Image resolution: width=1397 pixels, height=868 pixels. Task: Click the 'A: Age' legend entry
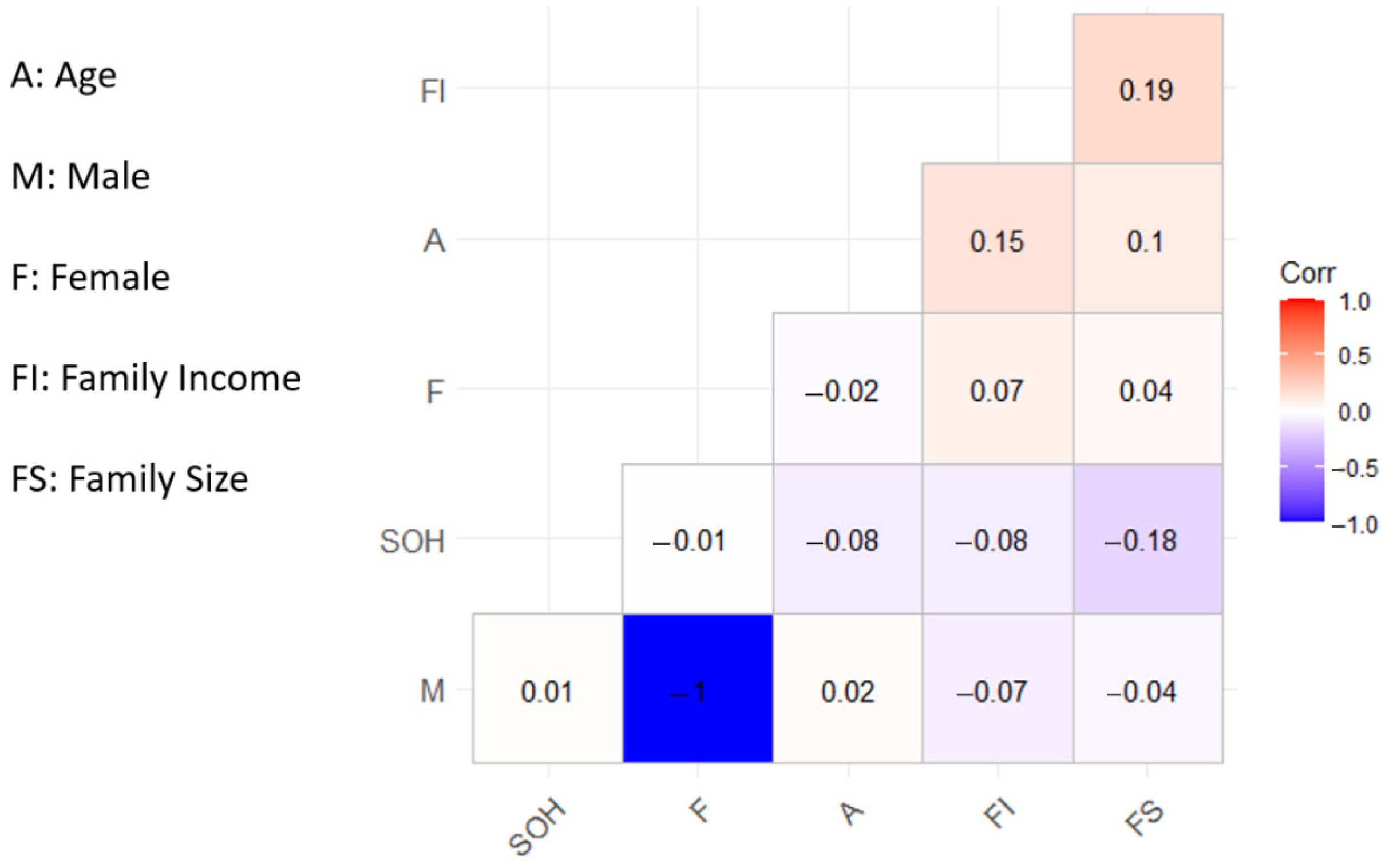[64, 75]
